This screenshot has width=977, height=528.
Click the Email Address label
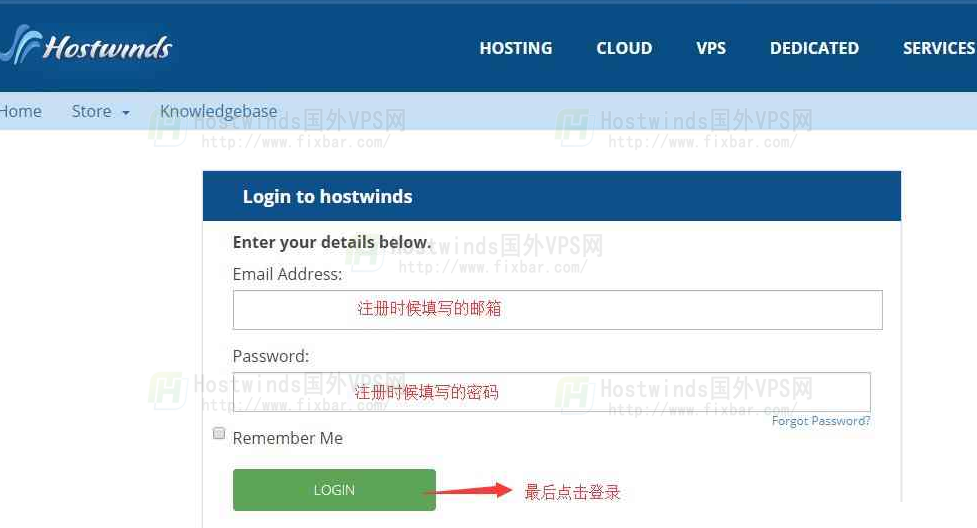pyautogui.click(x=287, y=274)
